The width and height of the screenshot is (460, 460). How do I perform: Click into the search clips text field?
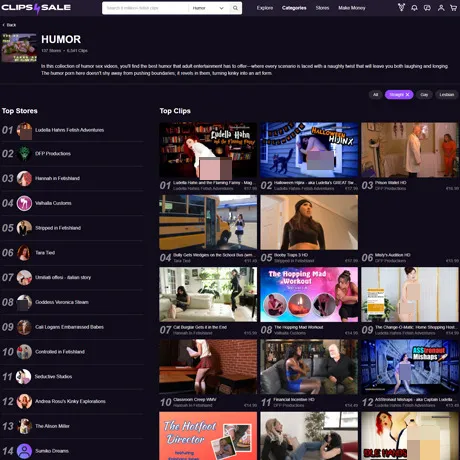pyautogui.click(x=145, y=8)
